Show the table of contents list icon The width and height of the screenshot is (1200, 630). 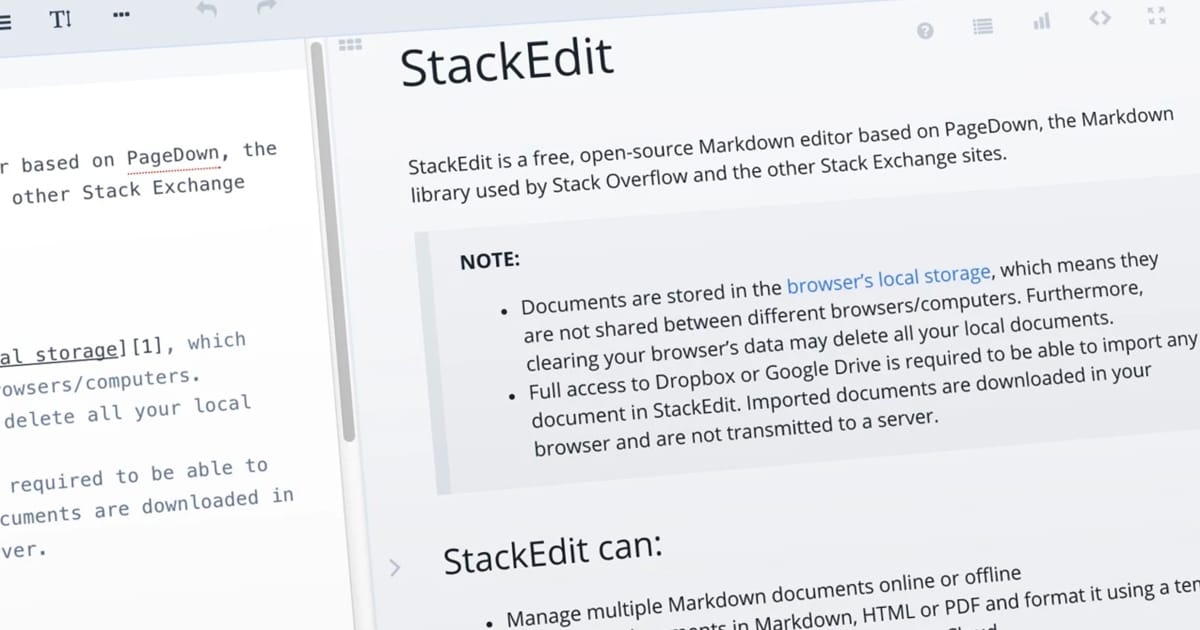pyautogui.click(x=983, y=26)
